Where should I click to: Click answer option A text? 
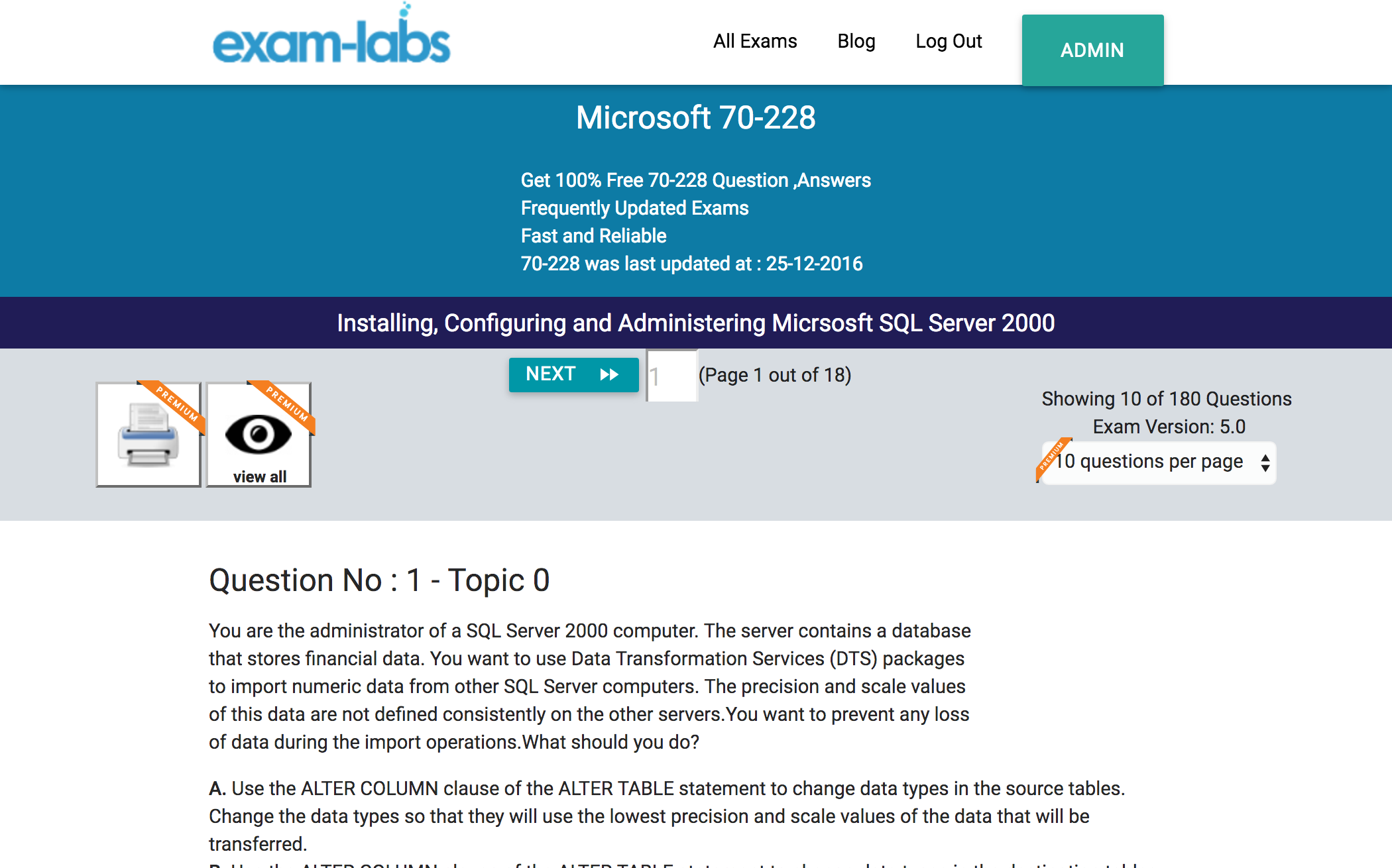[667, 816]
